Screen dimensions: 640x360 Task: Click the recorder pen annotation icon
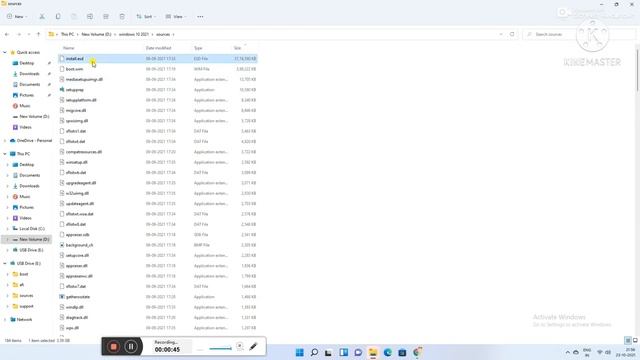pyautogui.click(x=253, y=347)
